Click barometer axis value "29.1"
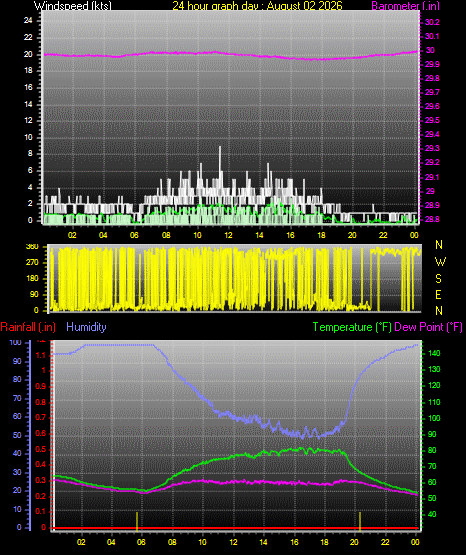 (432, 177)
